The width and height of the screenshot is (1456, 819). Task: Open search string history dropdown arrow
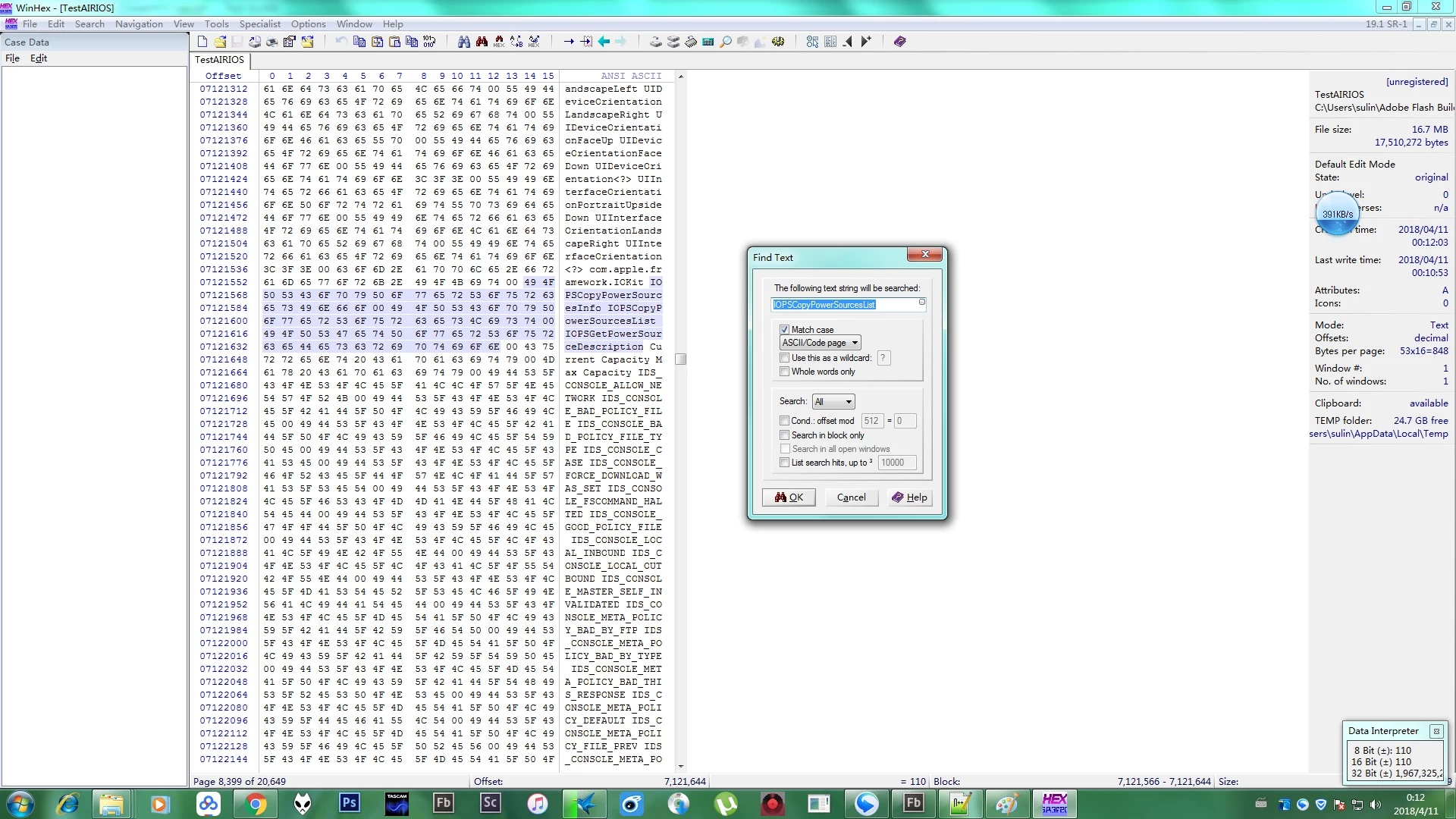(922, 303)
